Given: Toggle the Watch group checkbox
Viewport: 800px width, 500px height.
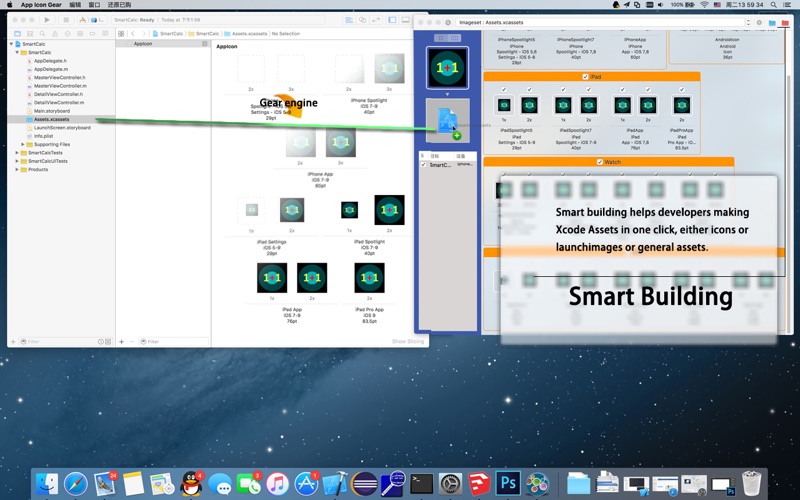Looking at the screenshot, I should point(599,162).
